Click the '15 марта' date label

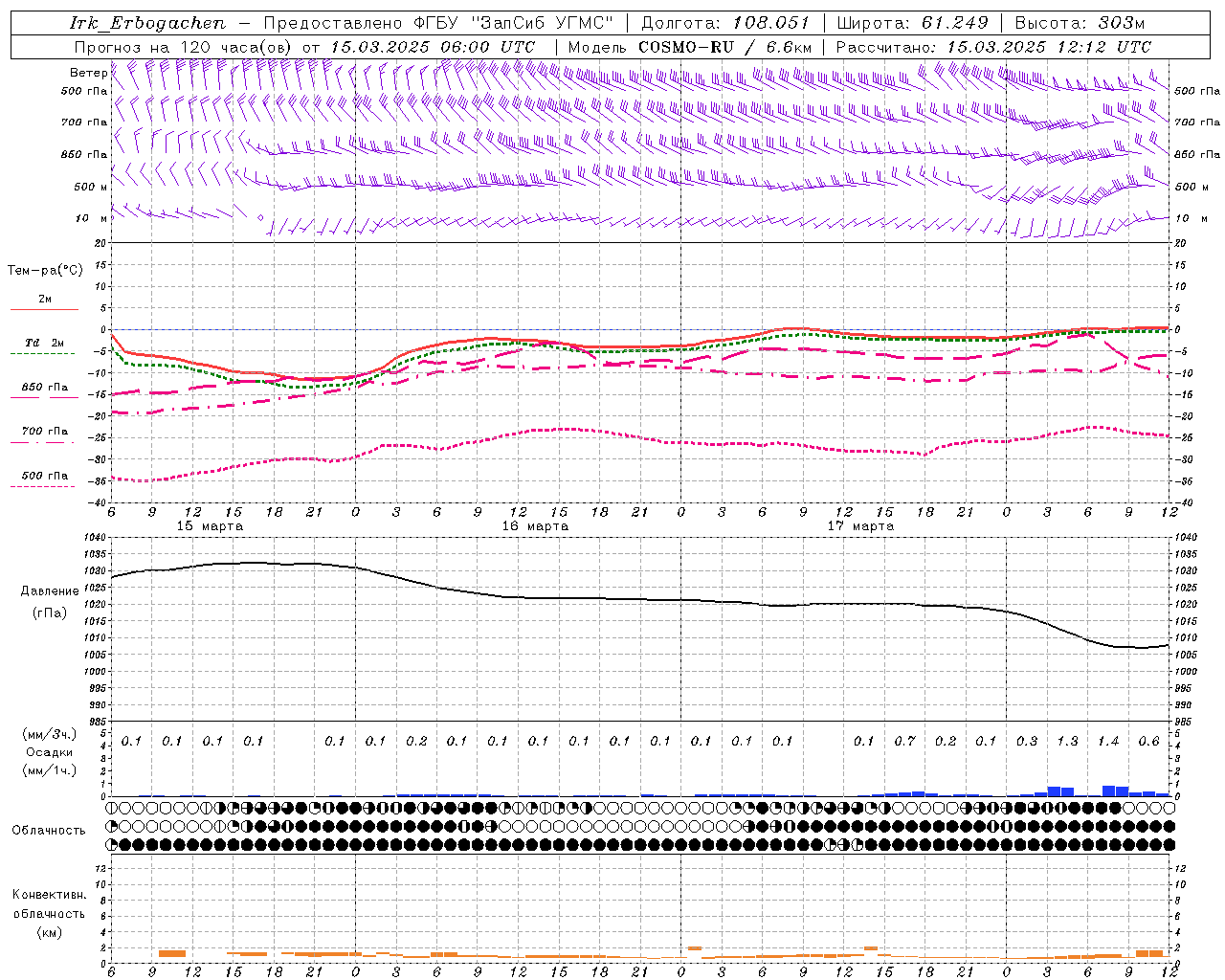pyautogui.click(x=211, y=526)
